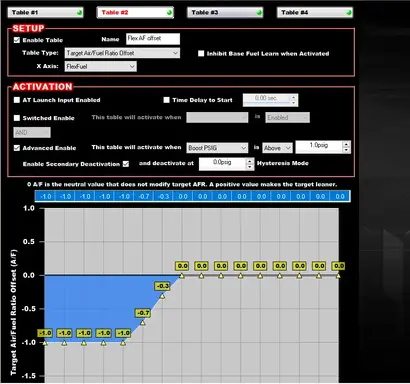Open the Table Type dropdown
This screenshot has width=410, height=384.
(x=123, y=53)
